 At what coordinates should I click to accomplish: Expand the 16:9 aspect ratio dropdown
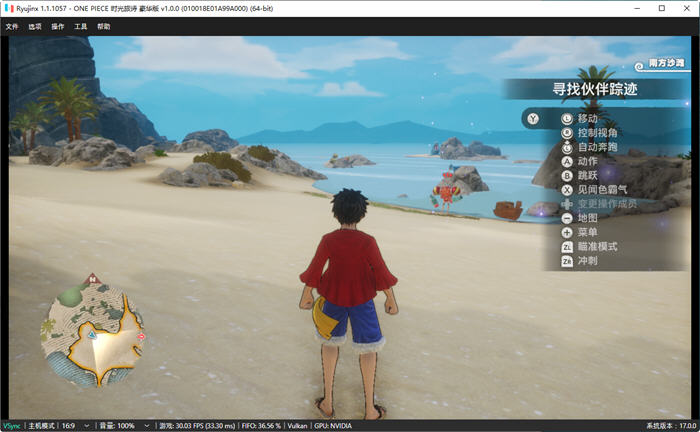pyautogui.click(x=75, y=426)
